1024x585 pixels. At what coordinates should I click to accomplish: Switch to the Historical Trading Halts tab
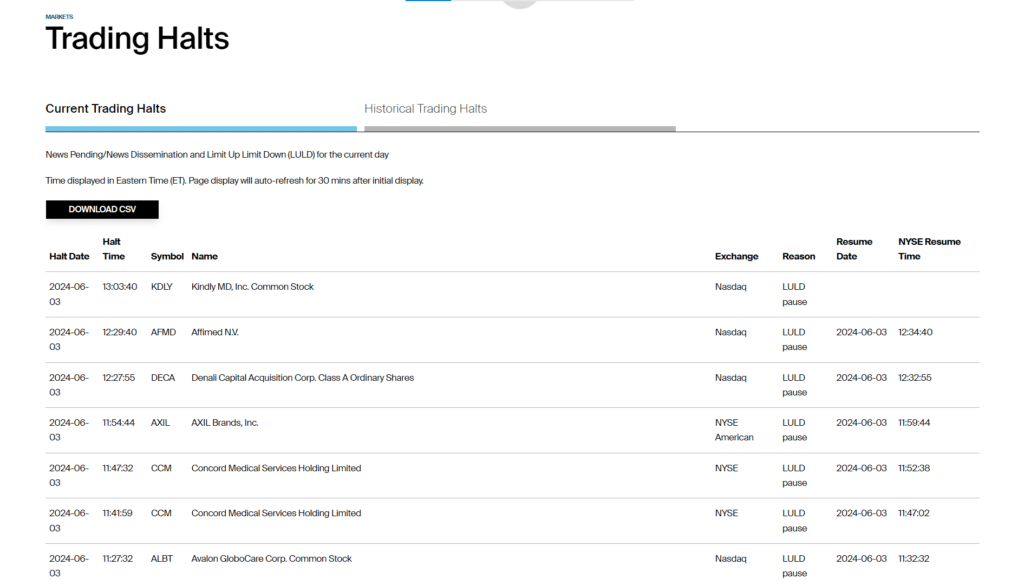click(425, 109)
